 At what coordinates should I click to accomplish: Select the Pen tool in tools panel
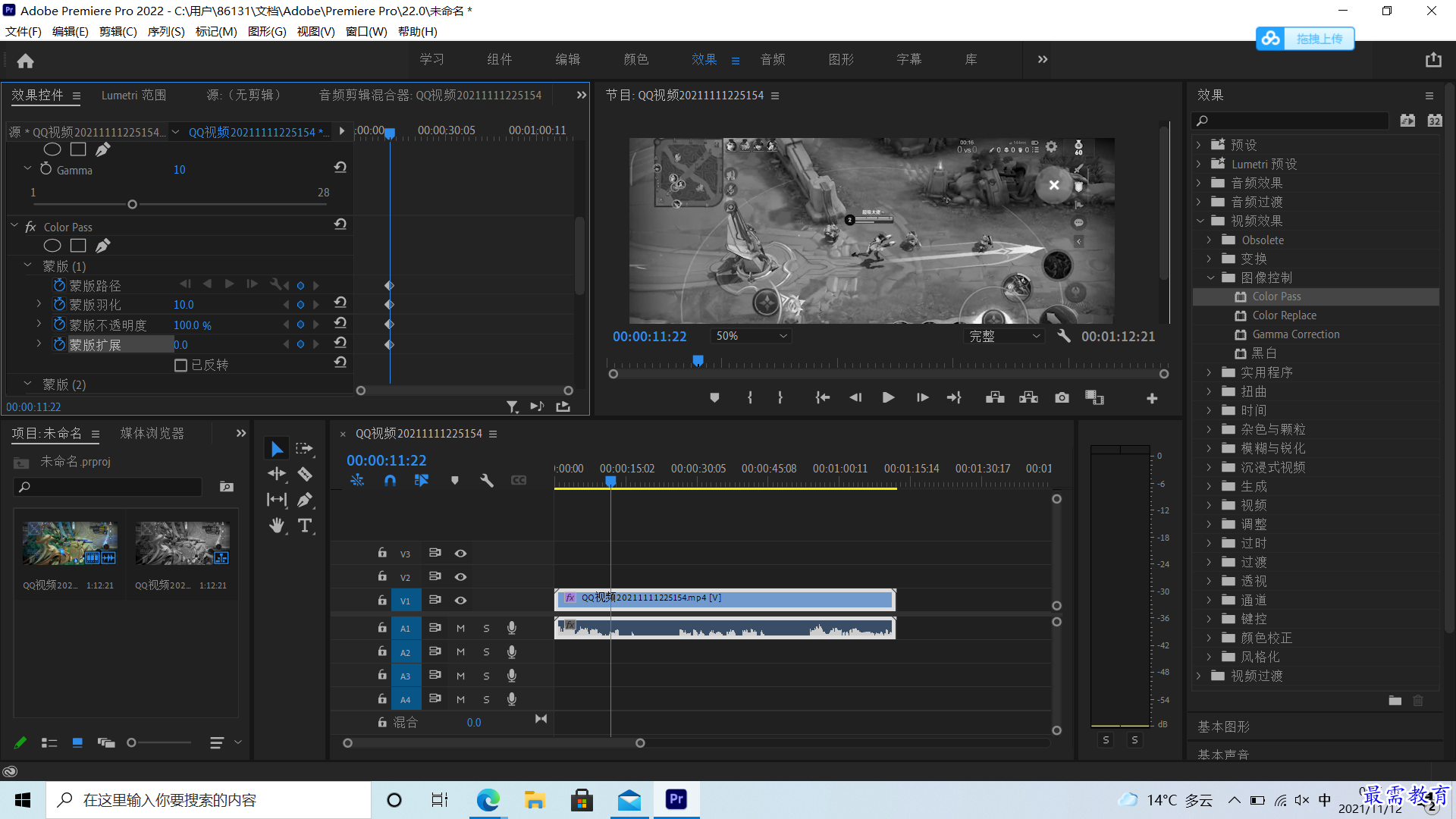(x=305, y=499)
